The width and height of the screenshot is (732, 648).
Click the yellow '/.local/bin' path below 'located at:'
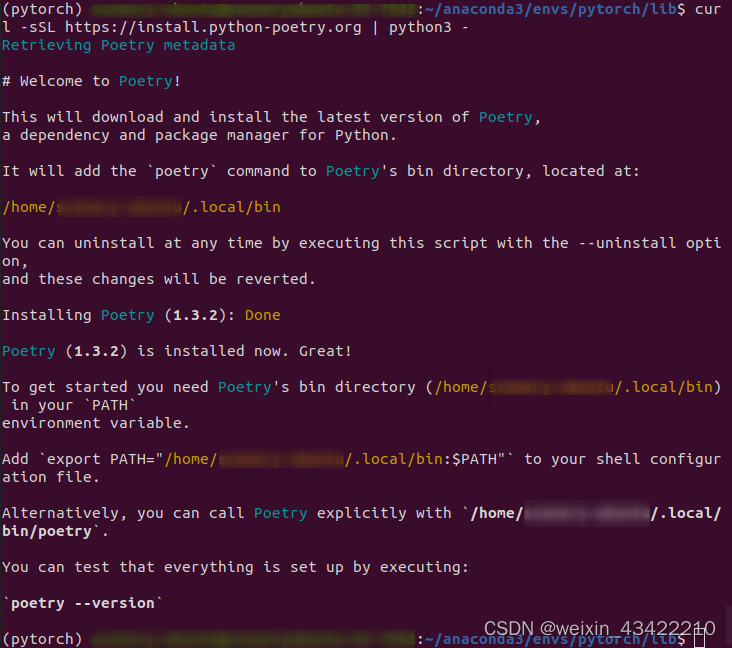click(232, 207)
